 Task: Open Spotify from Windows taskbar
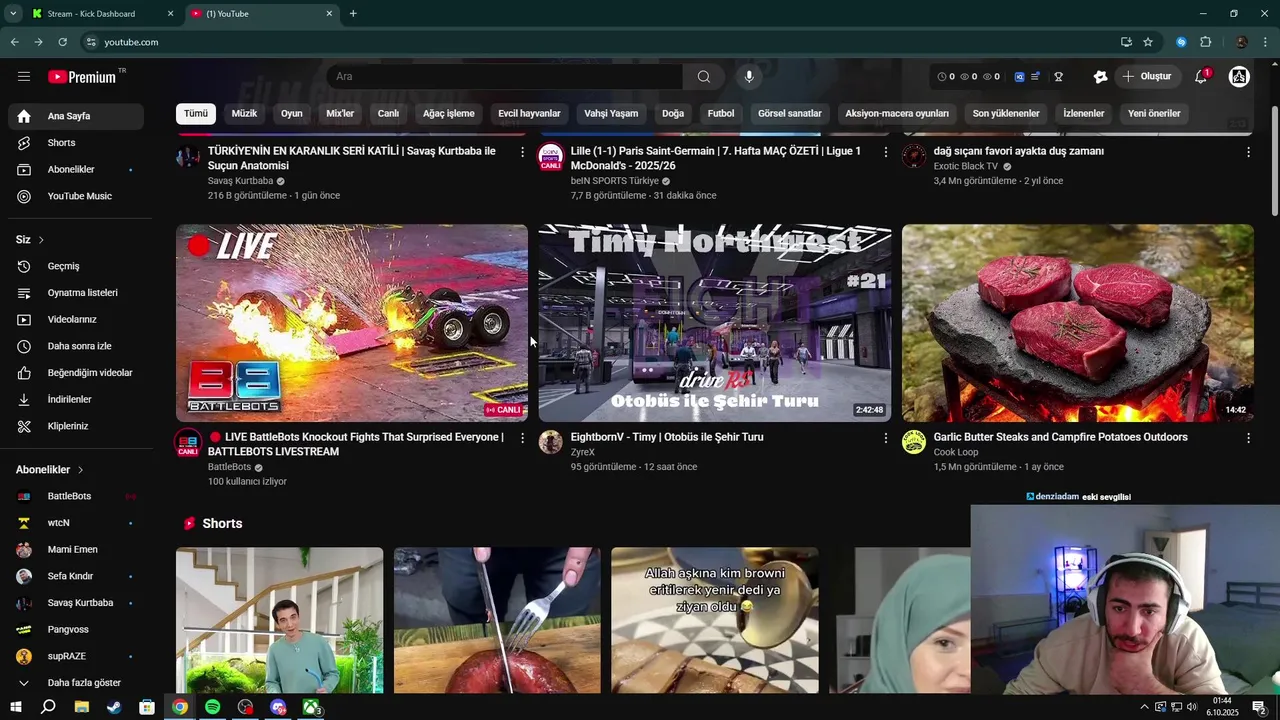(212, 707)
